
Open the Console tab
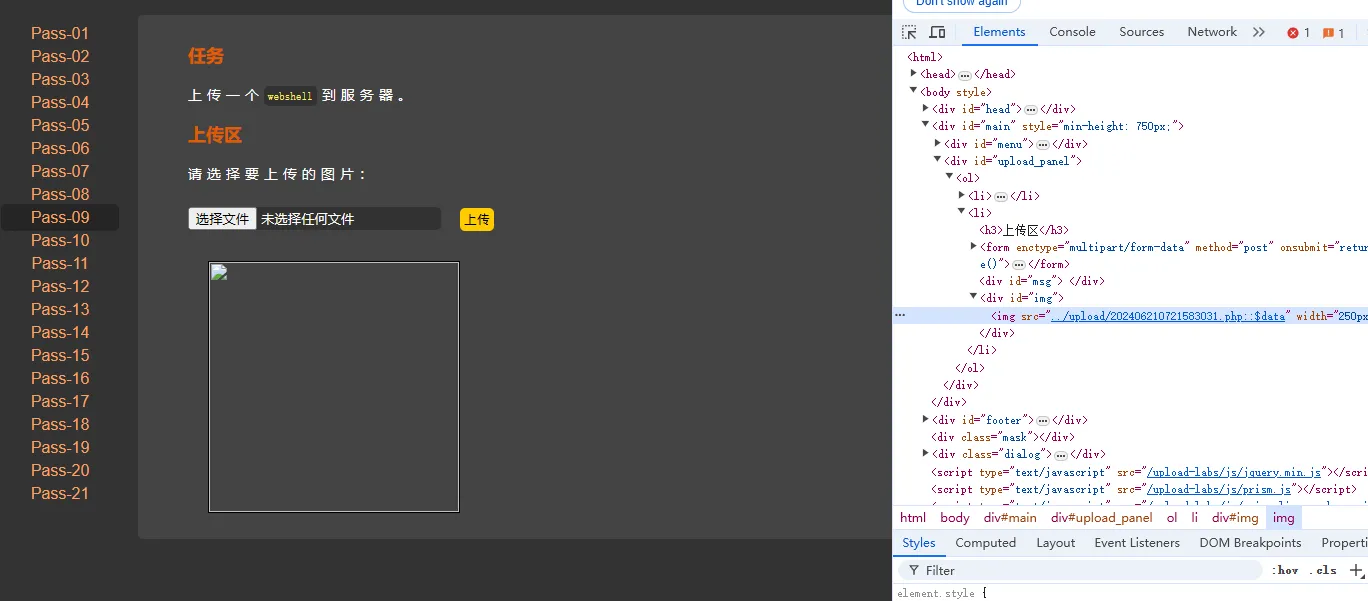tap(1072, 32)
